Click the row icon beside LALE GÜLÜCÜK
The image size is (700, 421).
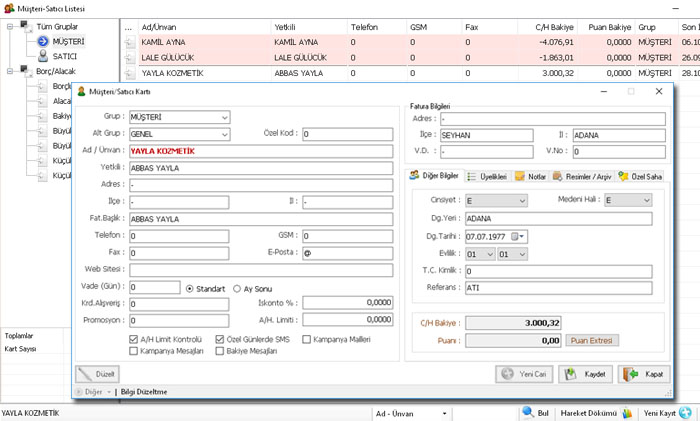click(129, 58)
